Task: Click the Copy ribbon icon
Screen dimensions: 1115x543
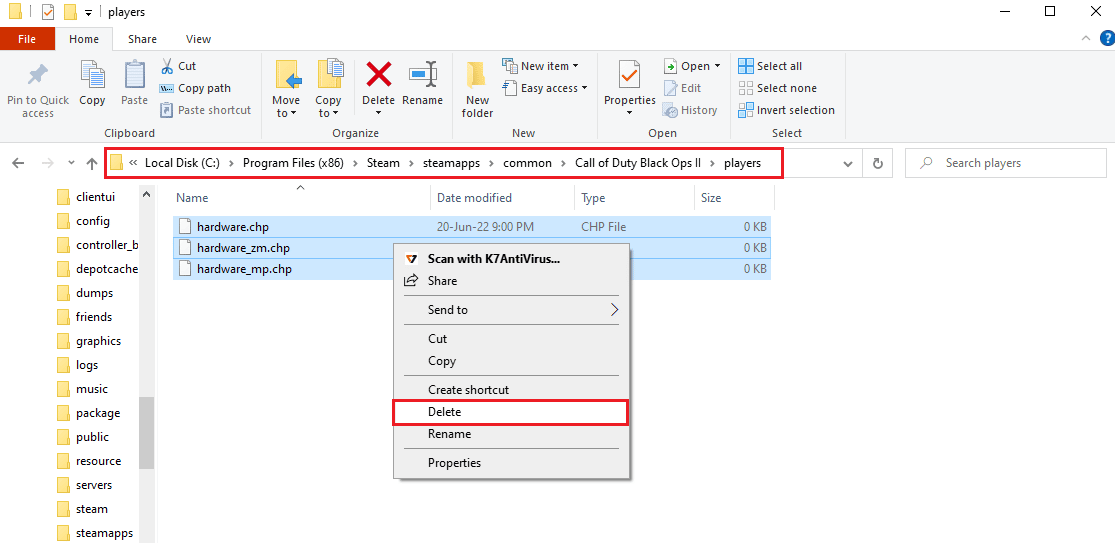Action: (x=92, y=75)
